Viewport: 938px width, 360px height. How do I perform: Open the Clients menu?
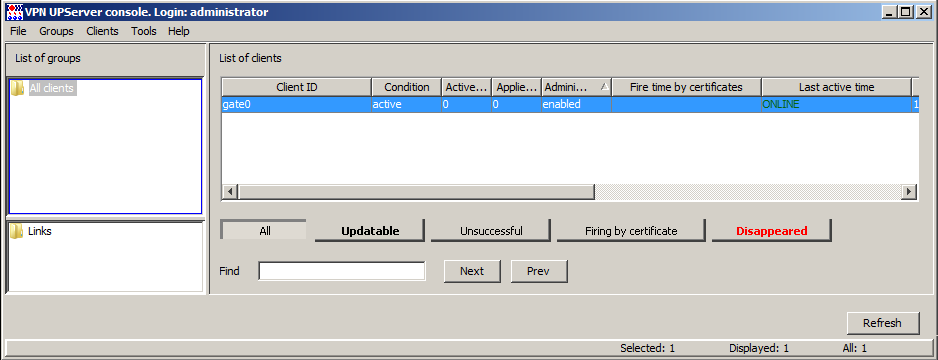(x=102, y=31)
